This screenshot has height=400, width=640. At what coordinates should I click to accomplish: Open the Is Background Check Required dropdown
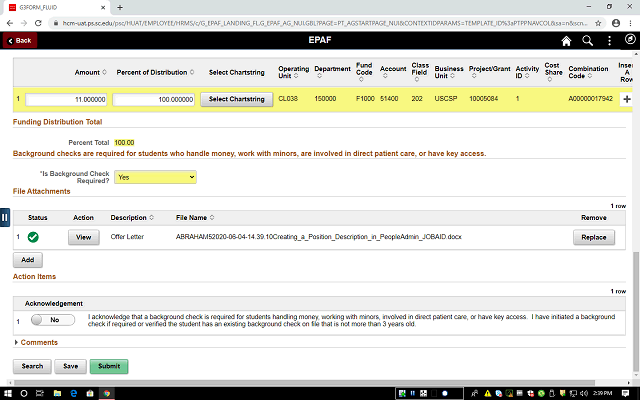tap(155, 177)
